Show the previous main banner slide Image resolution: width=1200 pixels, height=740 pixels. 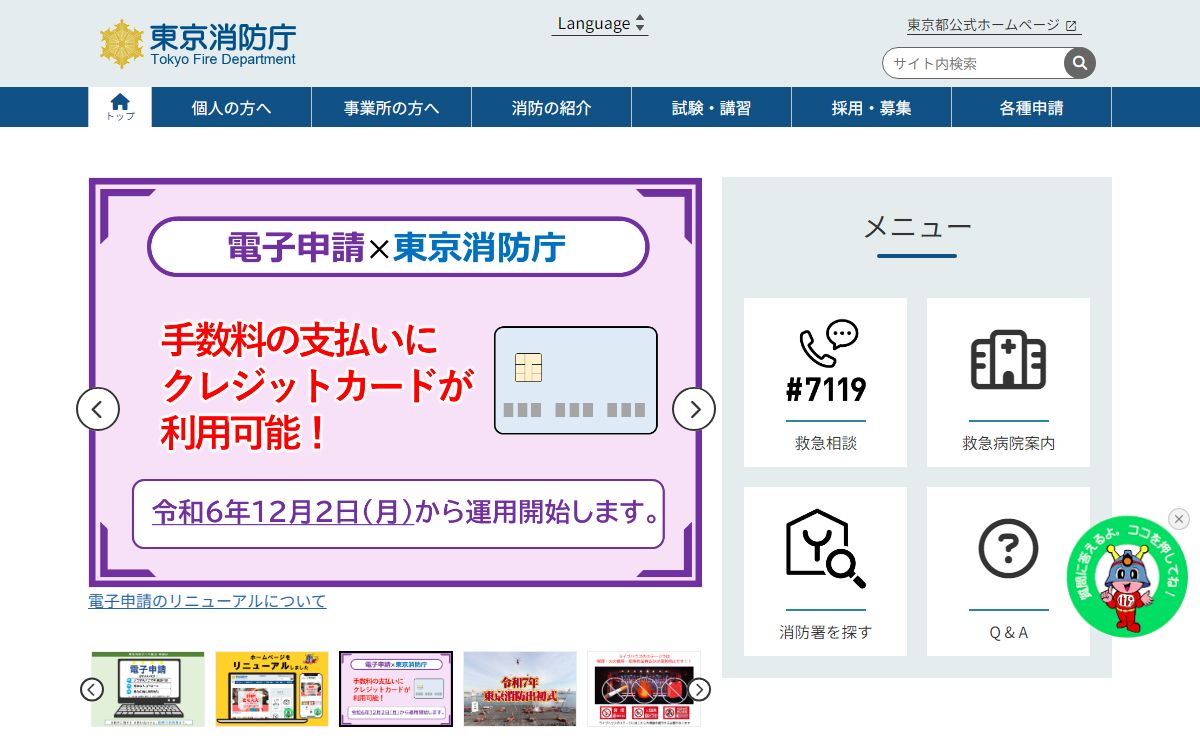coord(98,409)
